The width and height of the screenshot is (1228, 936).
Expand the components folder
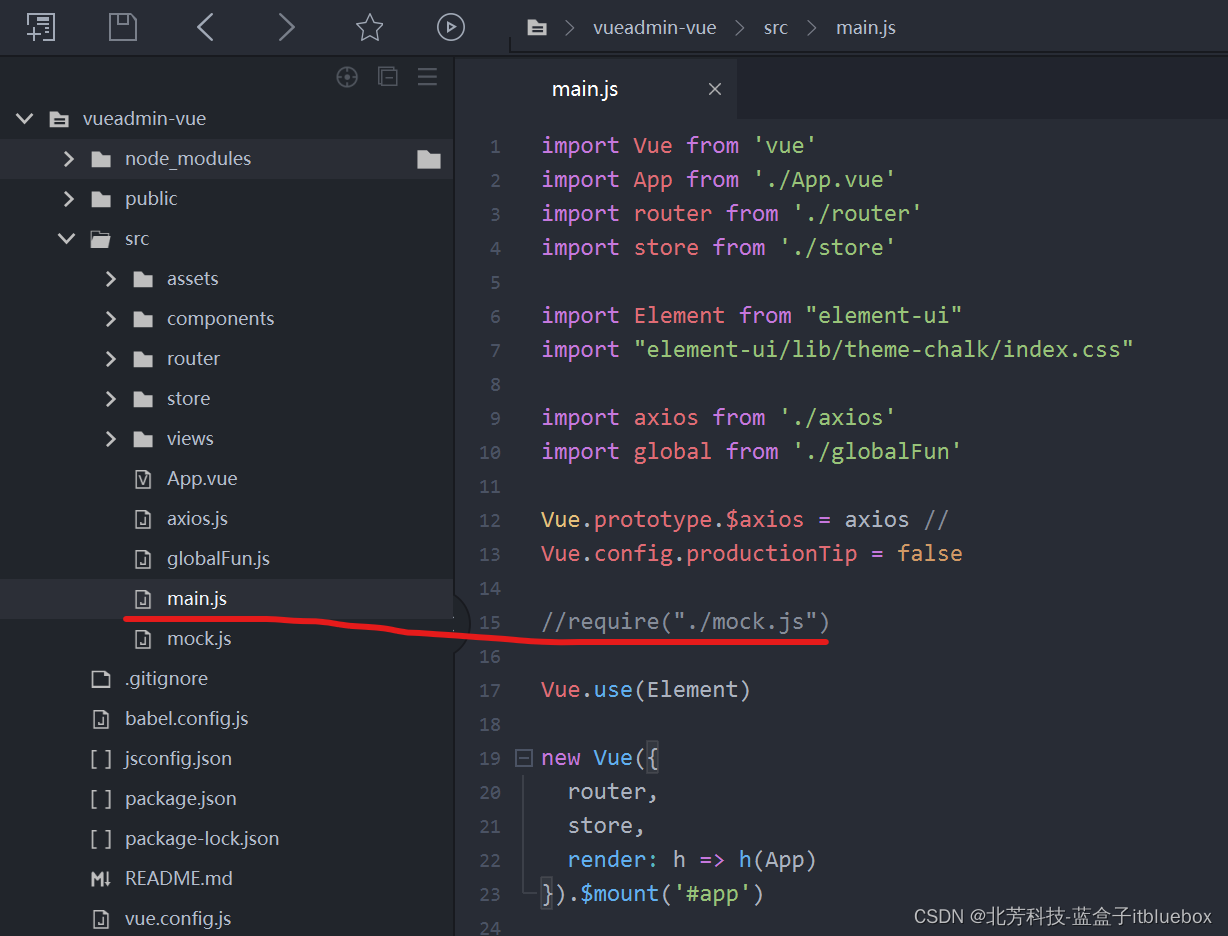[110, 319]
